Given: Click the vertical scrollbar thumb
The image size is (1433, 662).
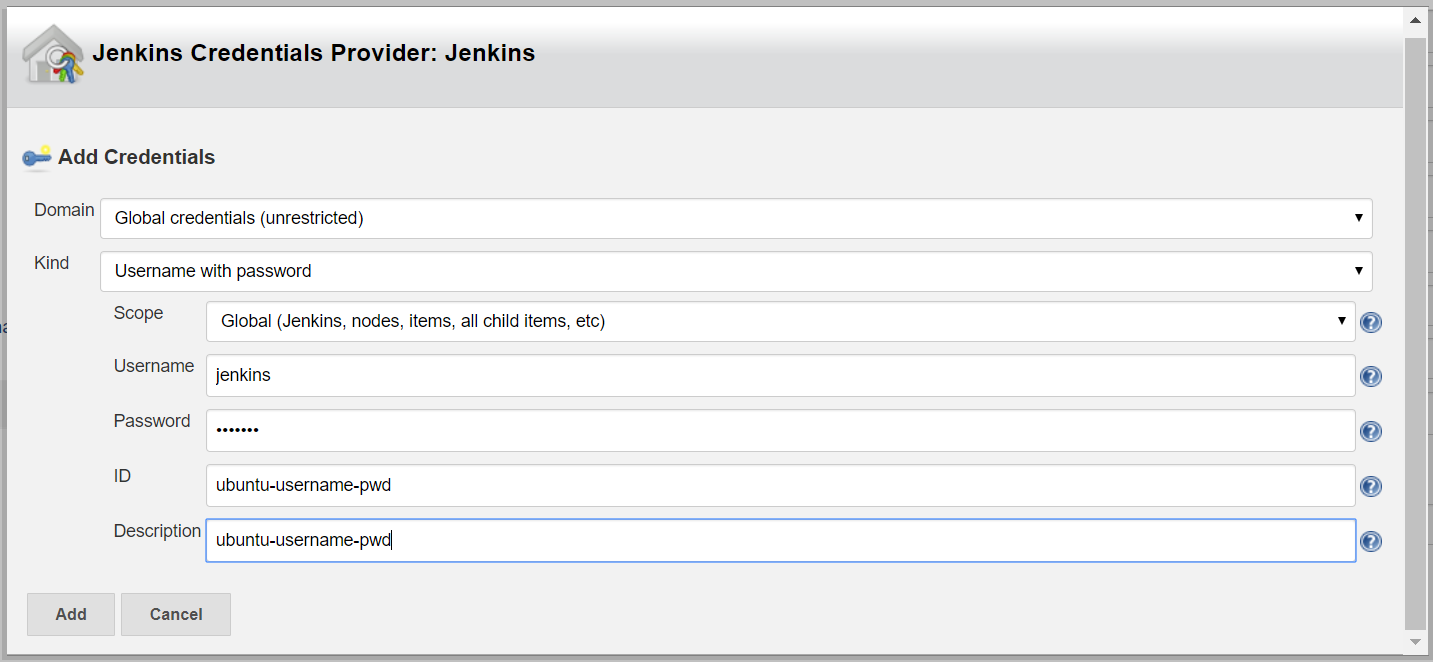Looking at the screenshot, I should (1415, 330).
